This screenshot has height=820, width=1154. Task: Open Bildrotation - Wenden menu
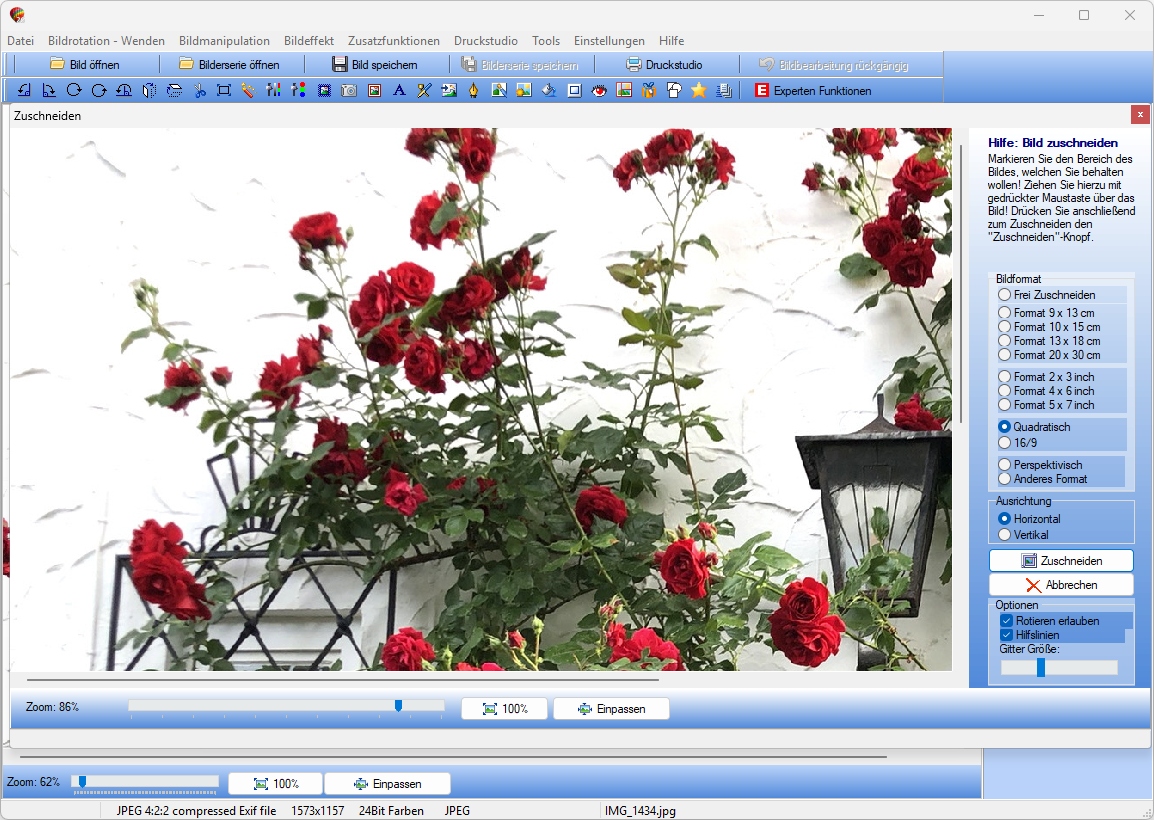(106, 40)
